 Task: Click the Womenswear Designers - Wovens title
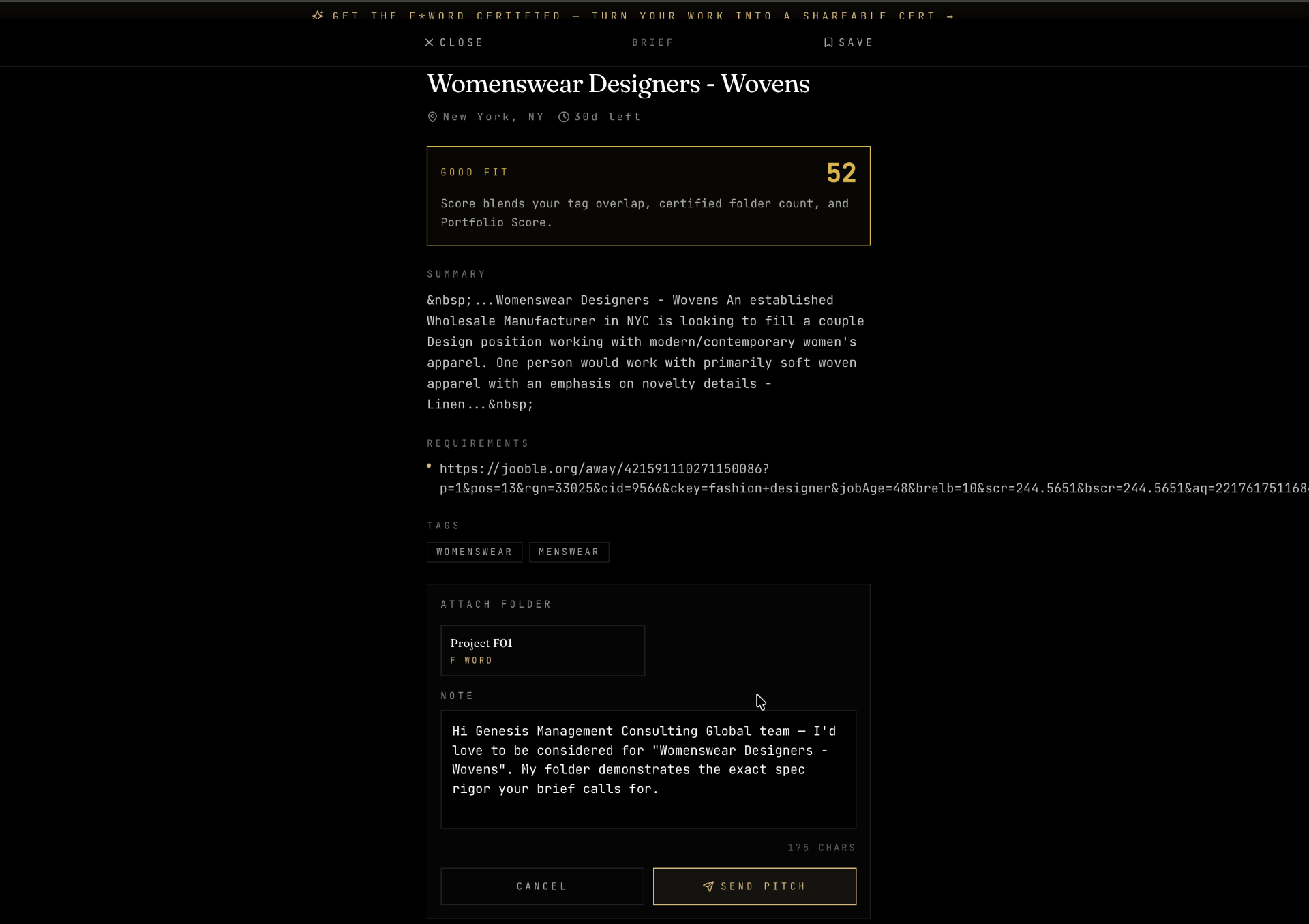coord(618,84)
